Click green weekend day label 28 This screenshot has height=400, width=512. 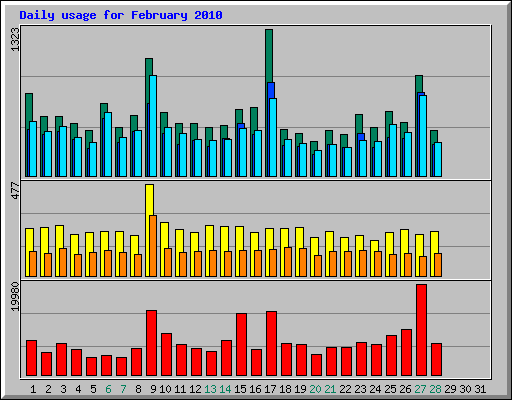coord(435,389)
